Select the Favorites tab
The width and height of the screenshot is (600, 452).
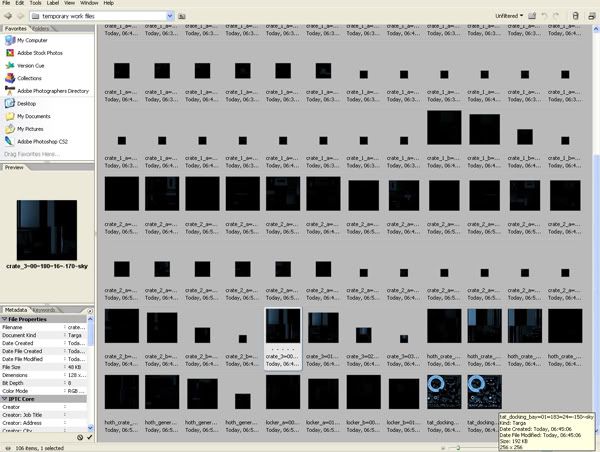point(16,29)
